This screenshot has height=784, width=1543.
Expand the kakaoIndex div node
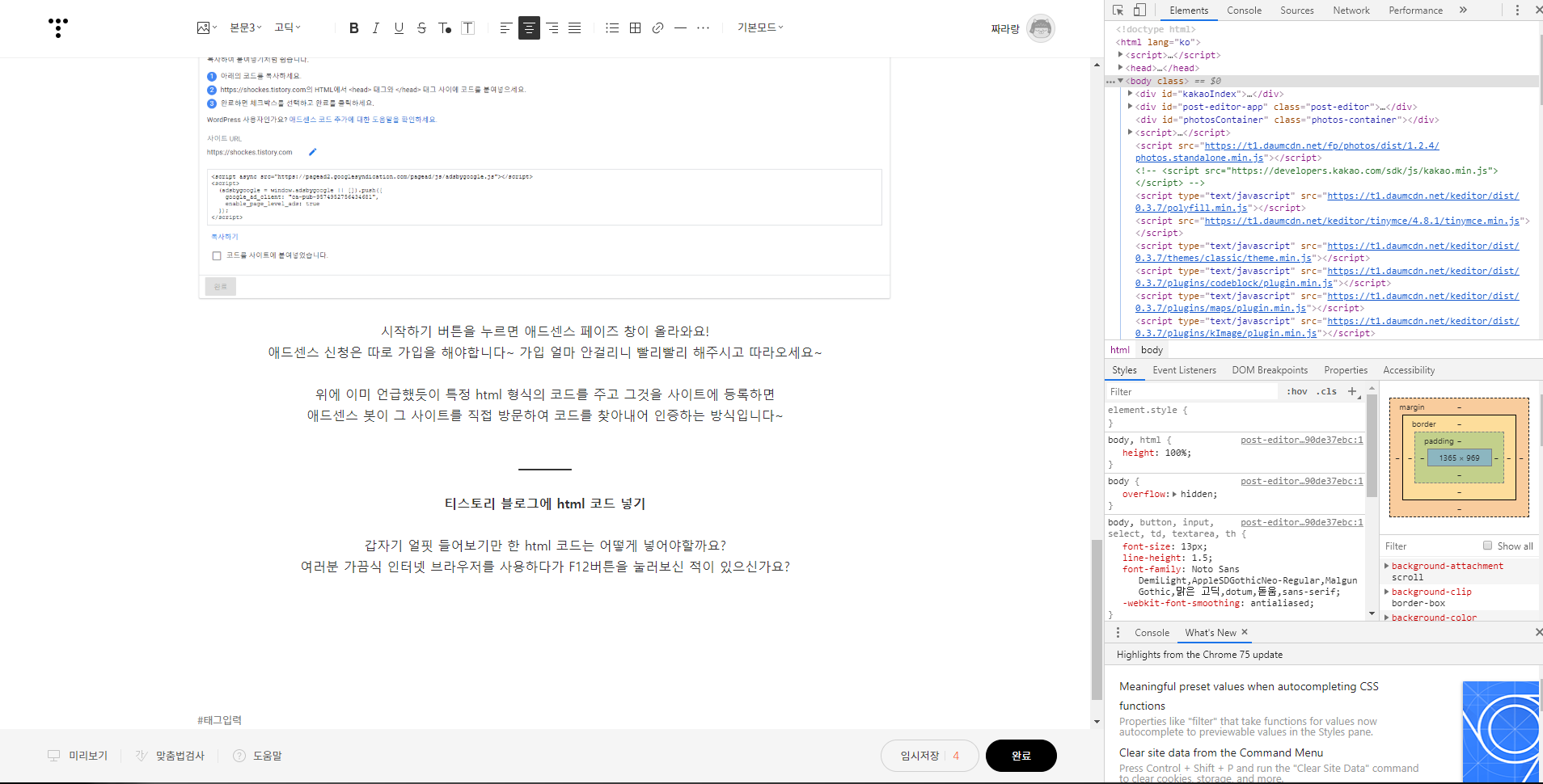click(x=1131, y=94)
